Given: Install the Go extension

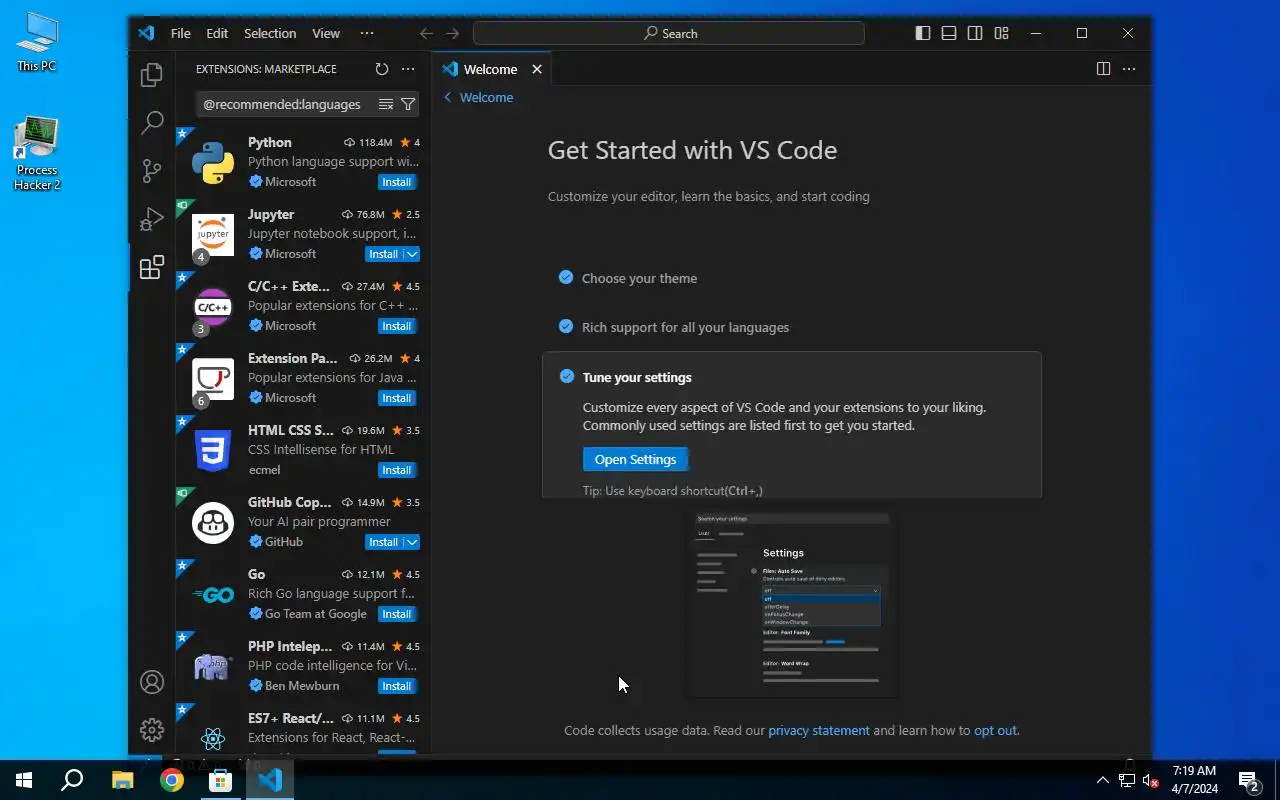Looking at the screenshot, I should (x=397, y=614).
